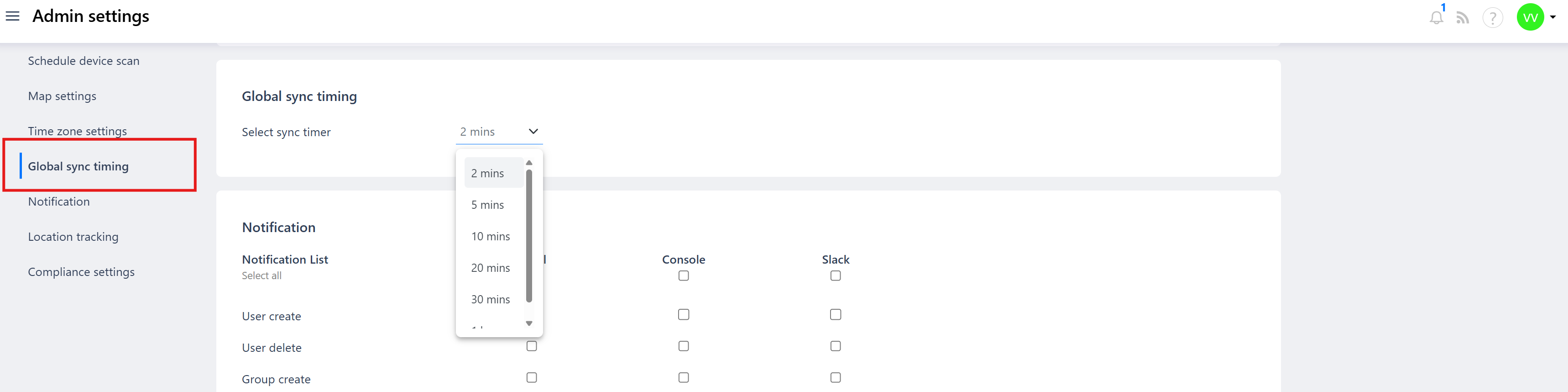Choose 5 mins sync timer option
This screenshot has height=392, width=1568.
487,205
